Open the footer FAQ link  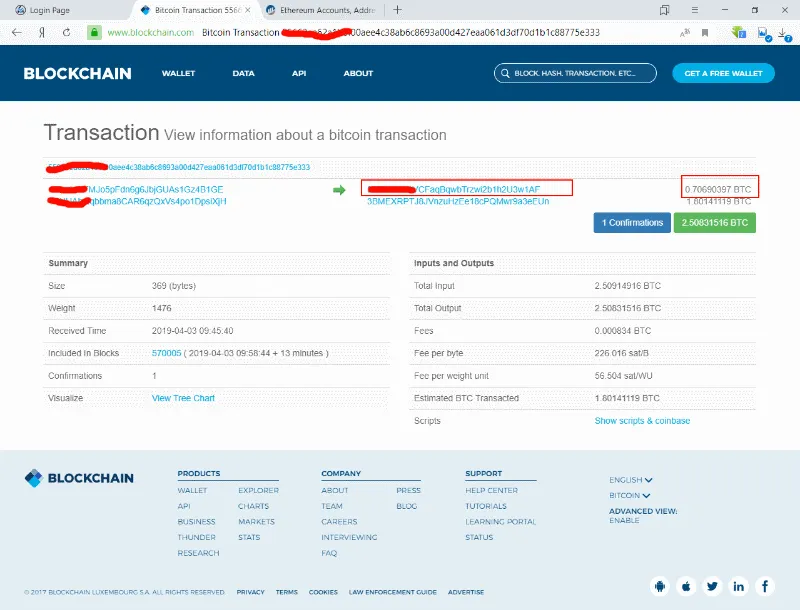click(329, 553)
